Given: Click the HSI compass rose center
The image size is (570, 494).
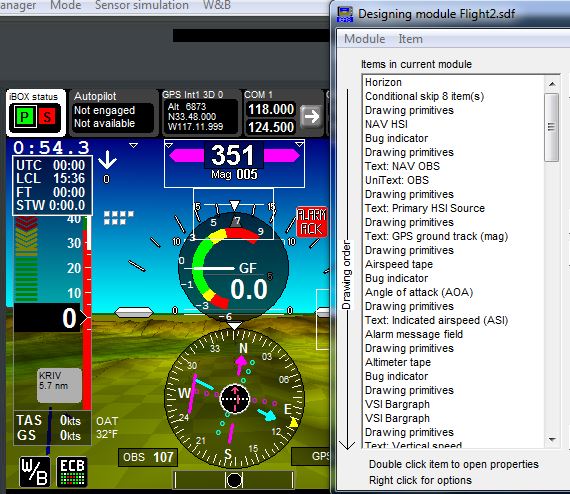Looking at the screenshot, I should coord(235,399).
